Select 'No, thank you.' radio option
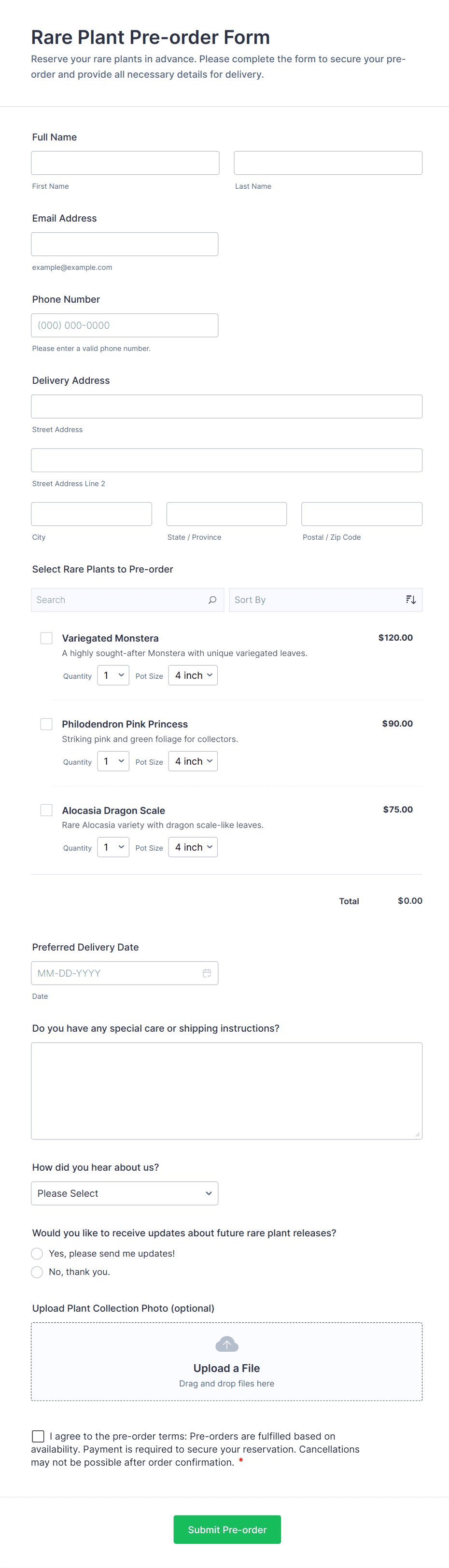Viewport: 449px width, 1568px height. [37, 1272]
